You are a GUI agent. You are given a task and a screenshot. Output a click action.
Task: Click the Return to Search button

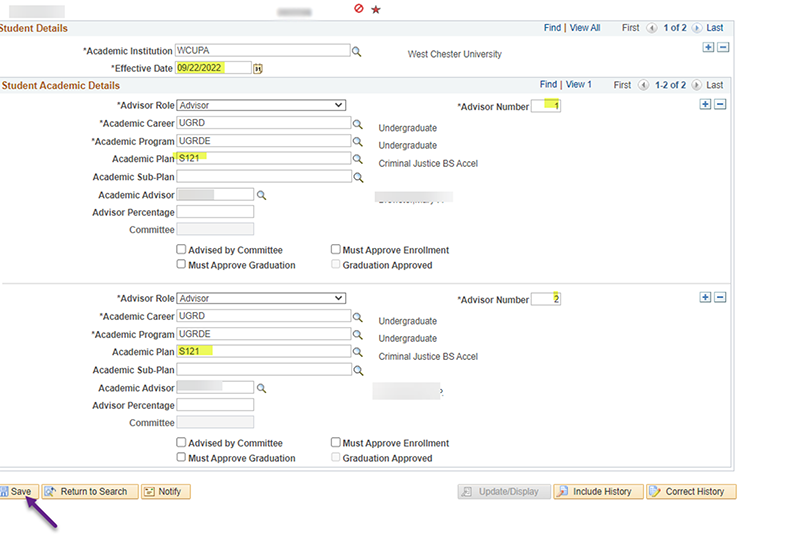click(x=86, y=492)
